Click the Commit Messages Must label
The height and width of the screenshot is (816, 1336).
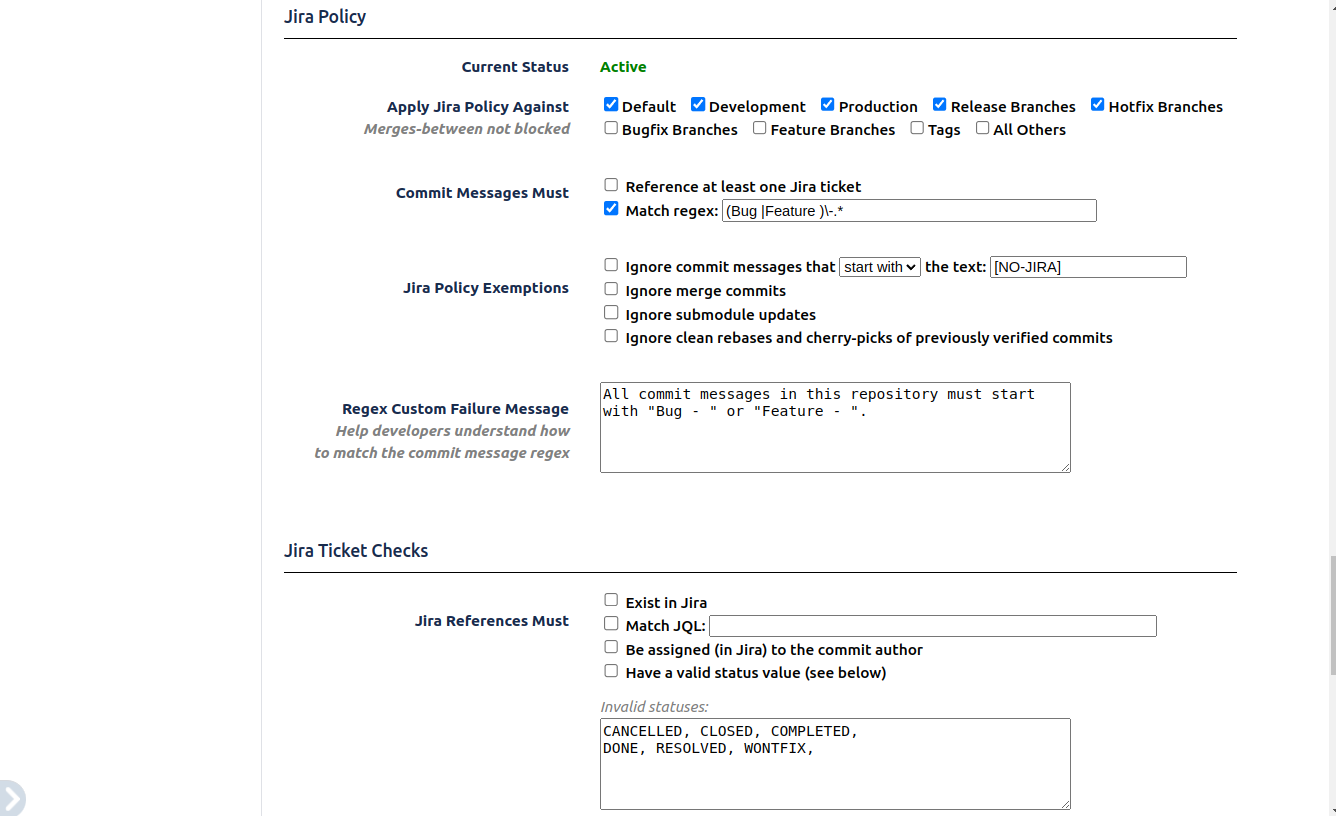pos(482,193)
